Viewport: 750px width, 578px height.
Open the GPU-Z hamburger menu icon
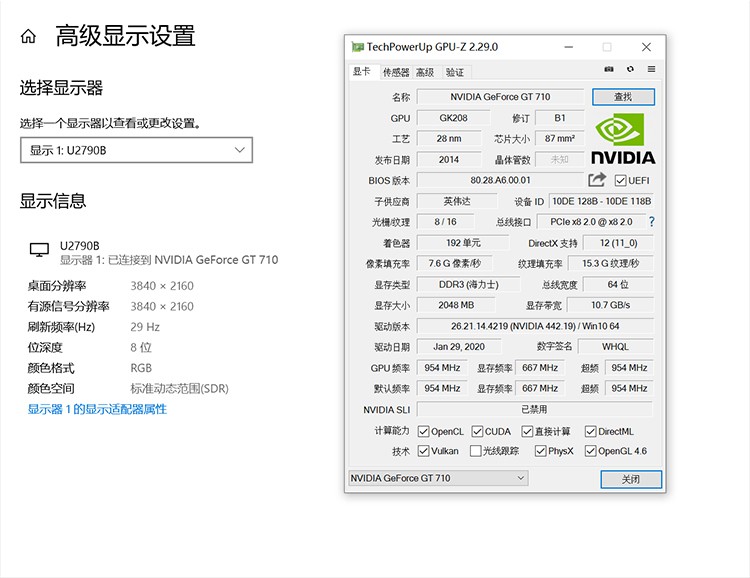(x=651, y=69)
